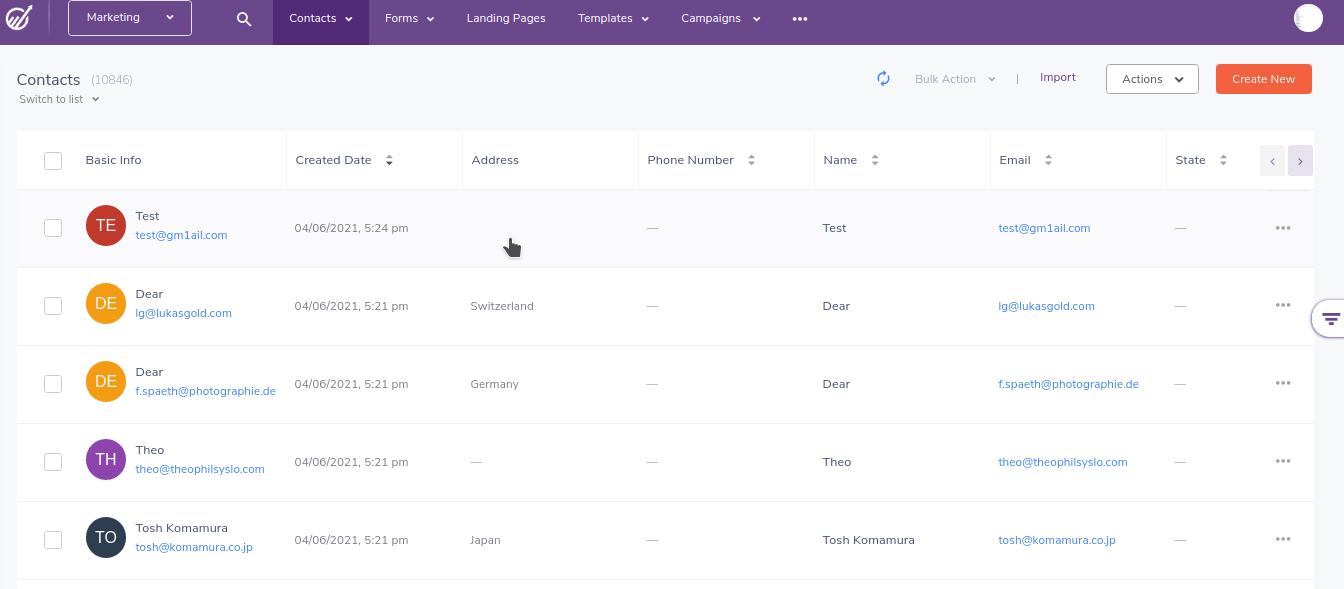Screen dimensions: 1344x589
Task: Click the EngageBay logo icon
Action: 20,18
